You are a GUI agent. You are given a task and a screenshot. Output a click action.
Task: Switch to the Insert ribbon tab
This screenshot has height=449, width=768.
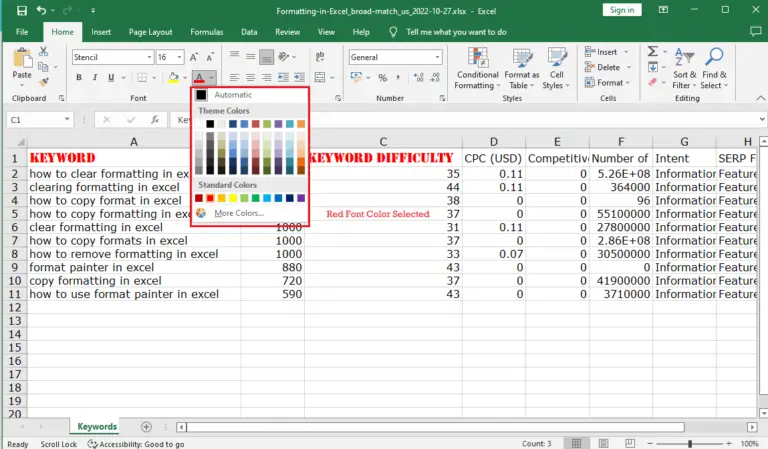click(101, 32)
